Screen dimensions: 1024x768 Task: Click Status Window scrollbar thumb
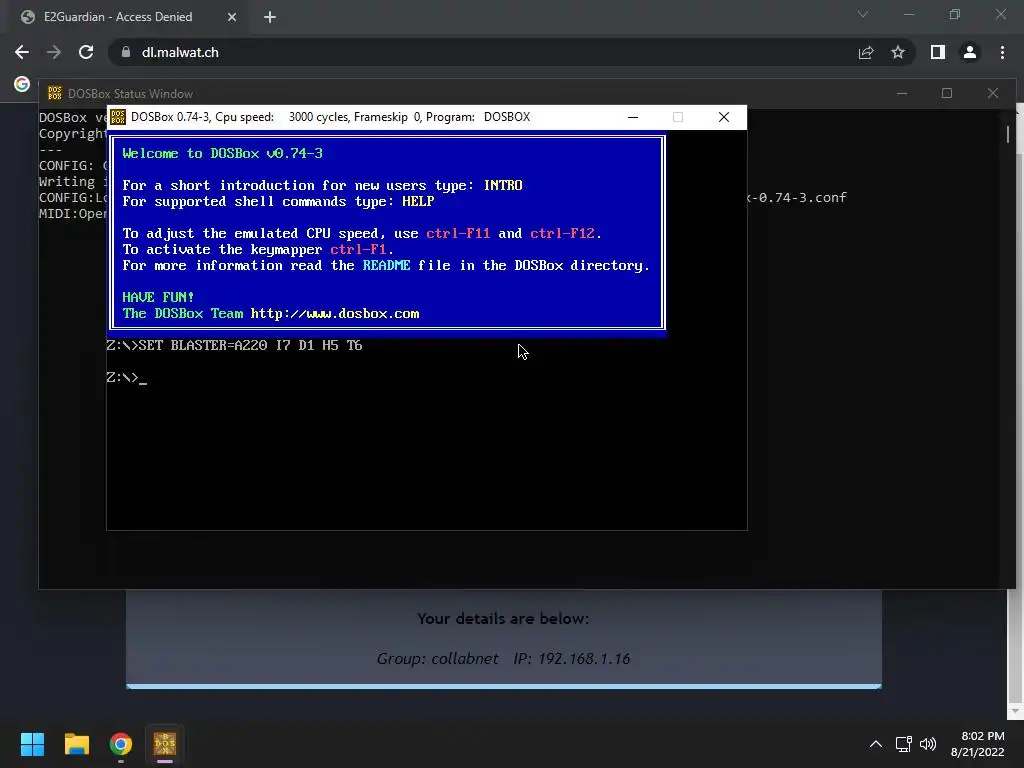[x=1008, y=134]
